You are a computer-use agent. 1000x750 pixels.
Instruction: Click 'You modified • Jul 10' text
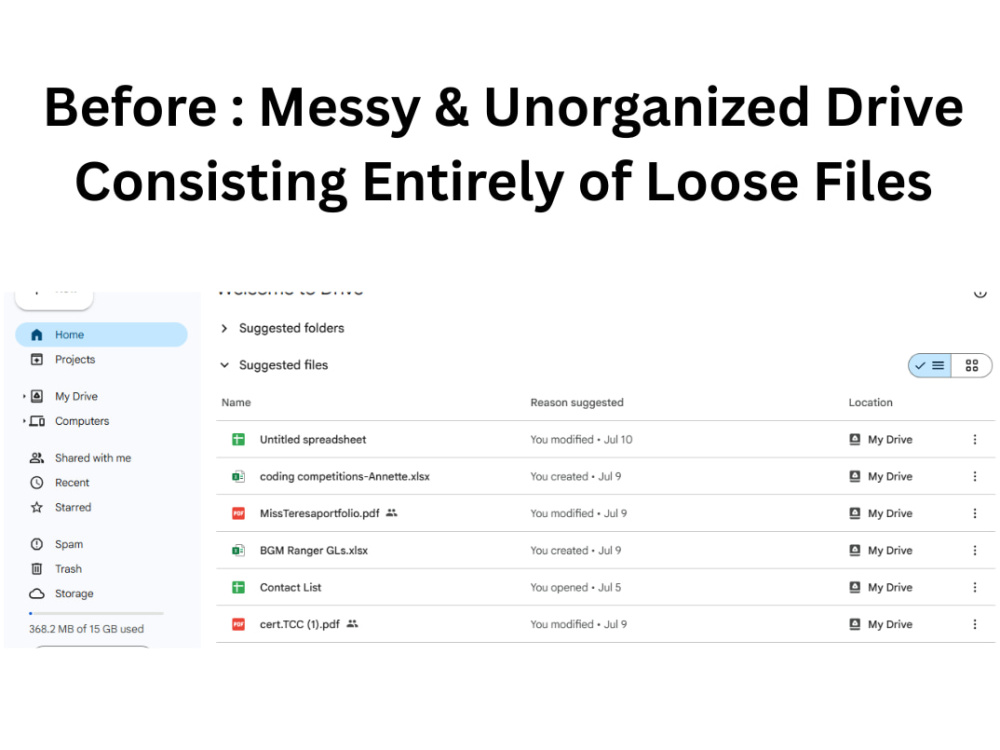pyautogui.click(x=581, y=440)
